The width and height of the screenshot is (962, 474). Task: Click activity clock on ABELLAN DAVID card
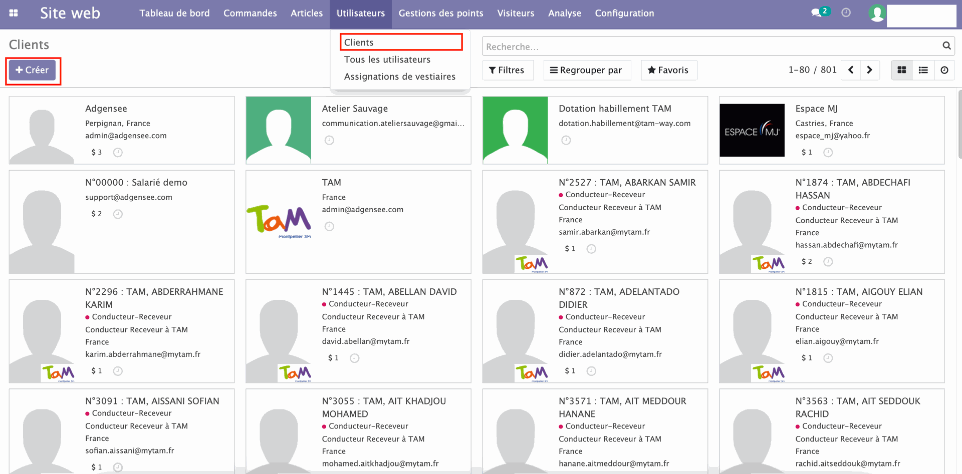coord(355,358)
